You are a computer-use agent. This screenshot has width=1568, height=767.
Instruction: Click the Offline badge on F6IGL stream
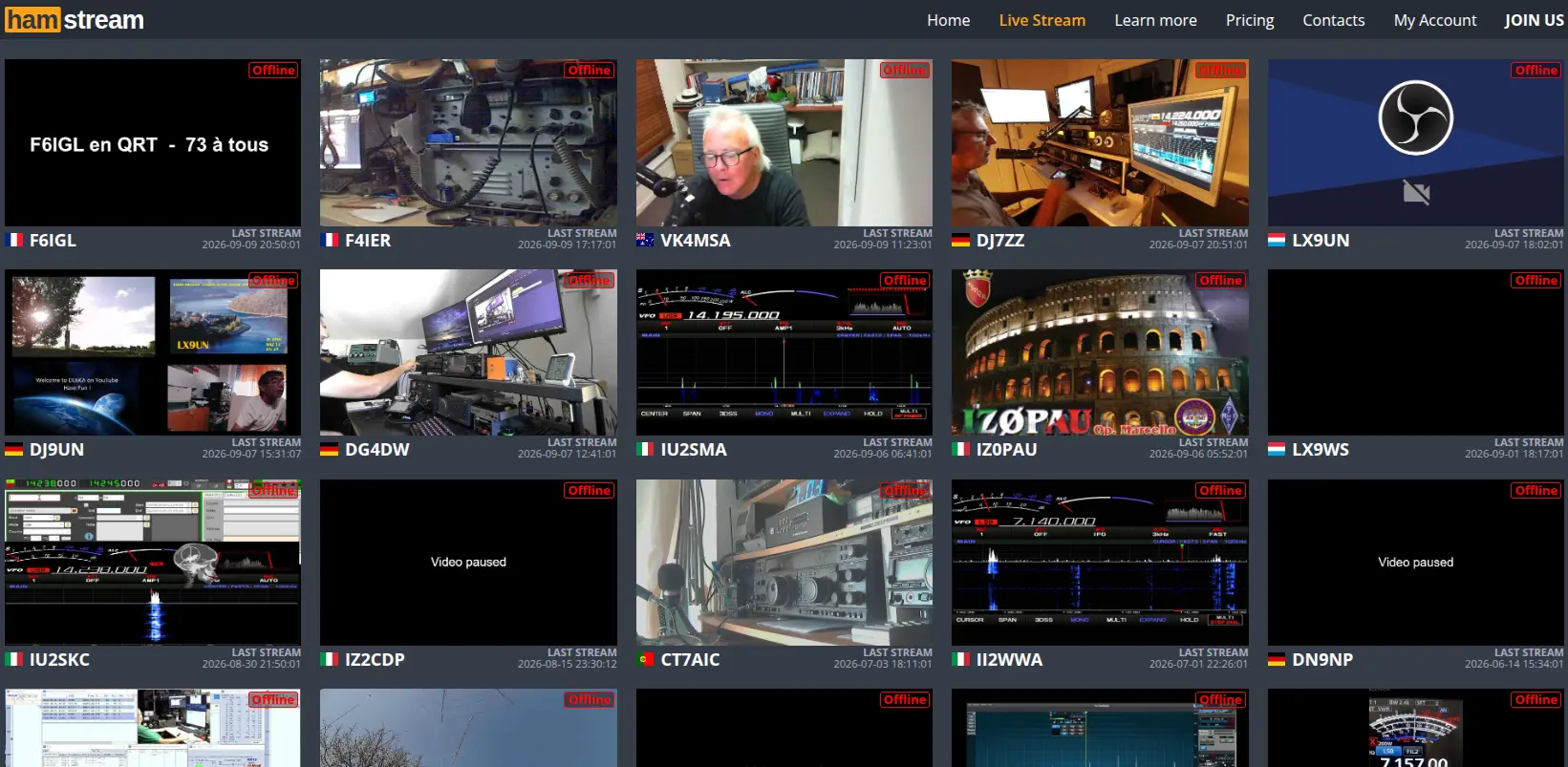(x=273, y=70)
